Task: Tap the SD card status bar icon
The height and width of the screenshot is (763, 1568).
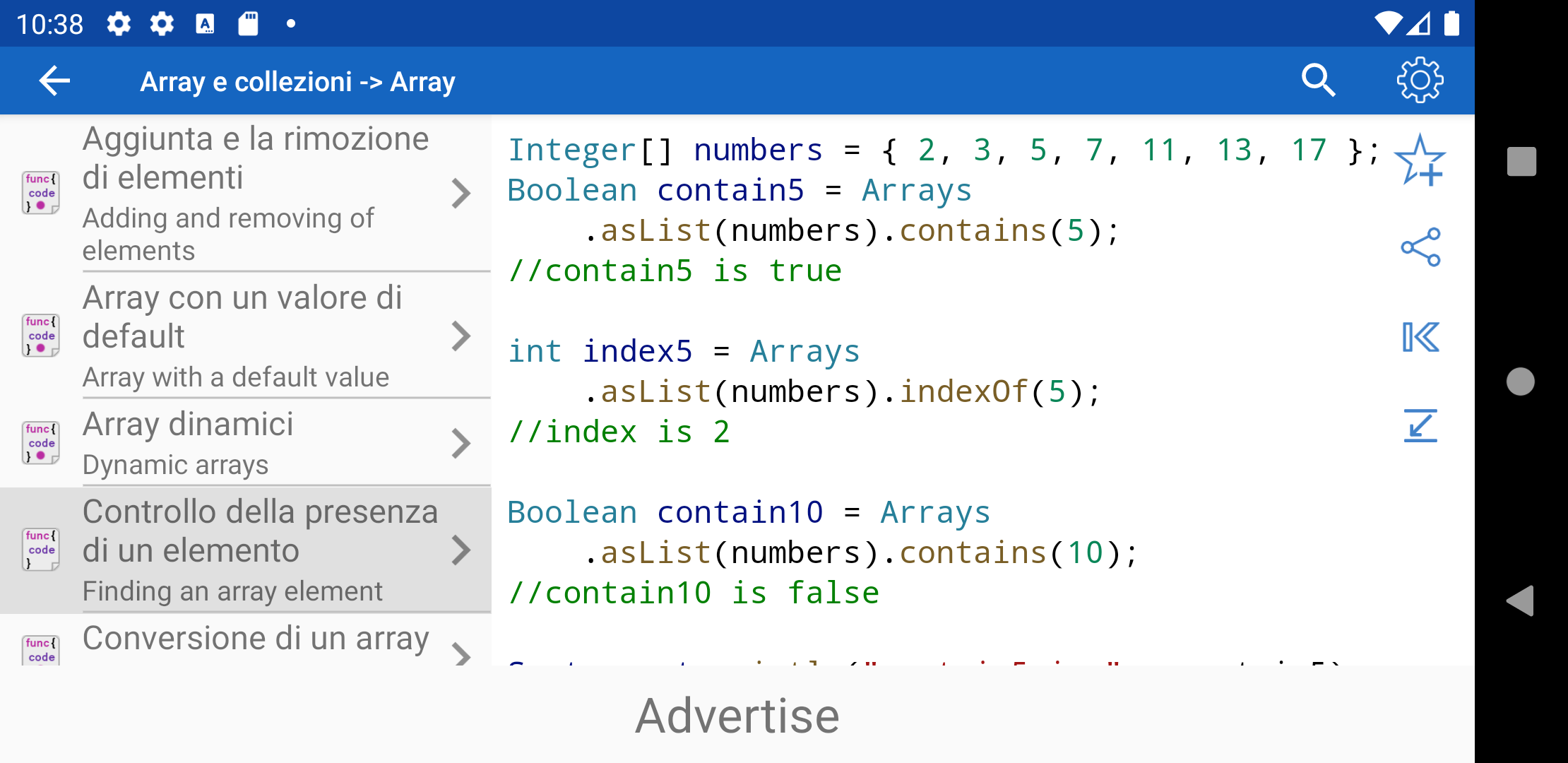Action: pos(248,24)
